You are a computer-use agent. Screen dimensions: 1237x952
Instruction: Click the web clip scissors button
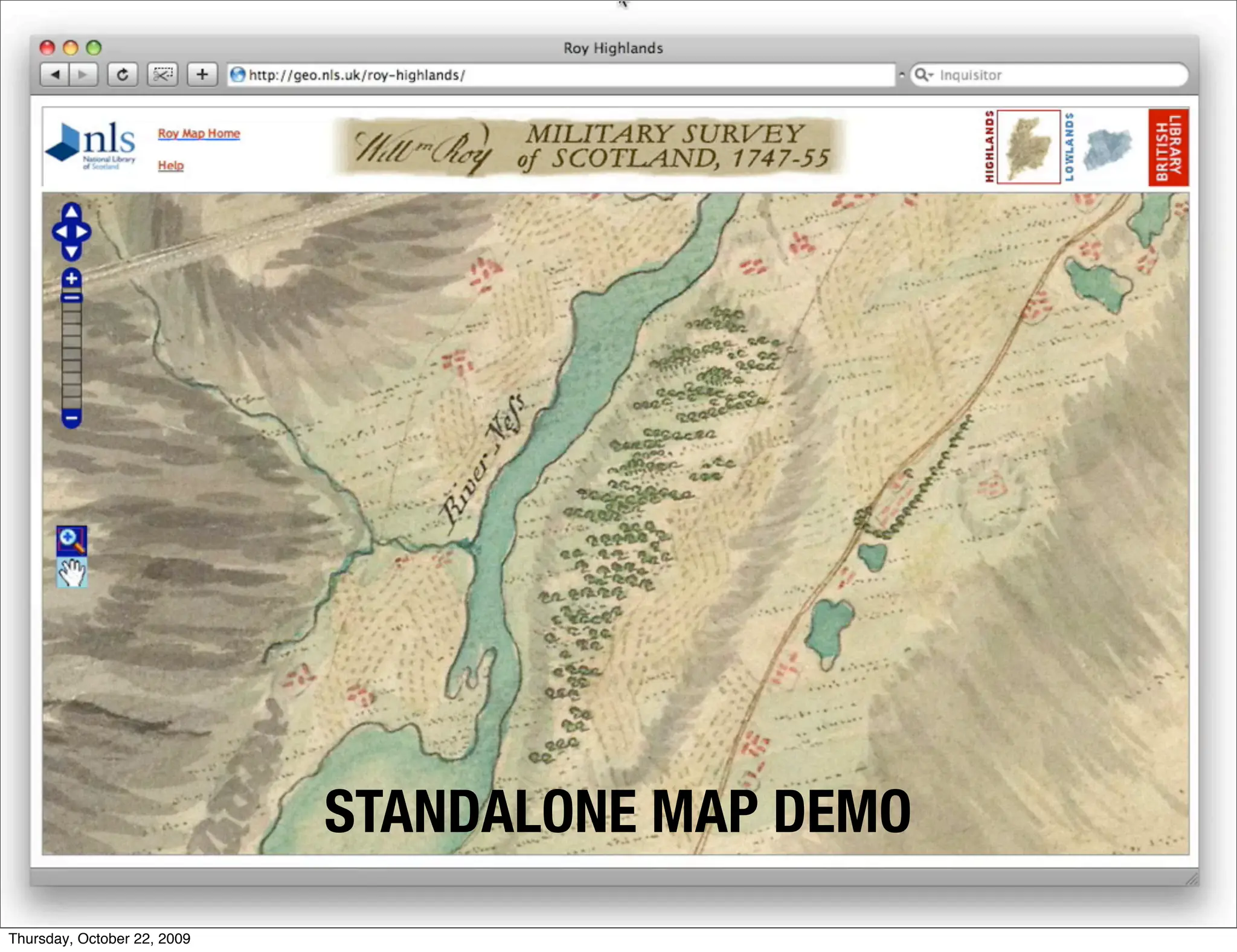162,75
